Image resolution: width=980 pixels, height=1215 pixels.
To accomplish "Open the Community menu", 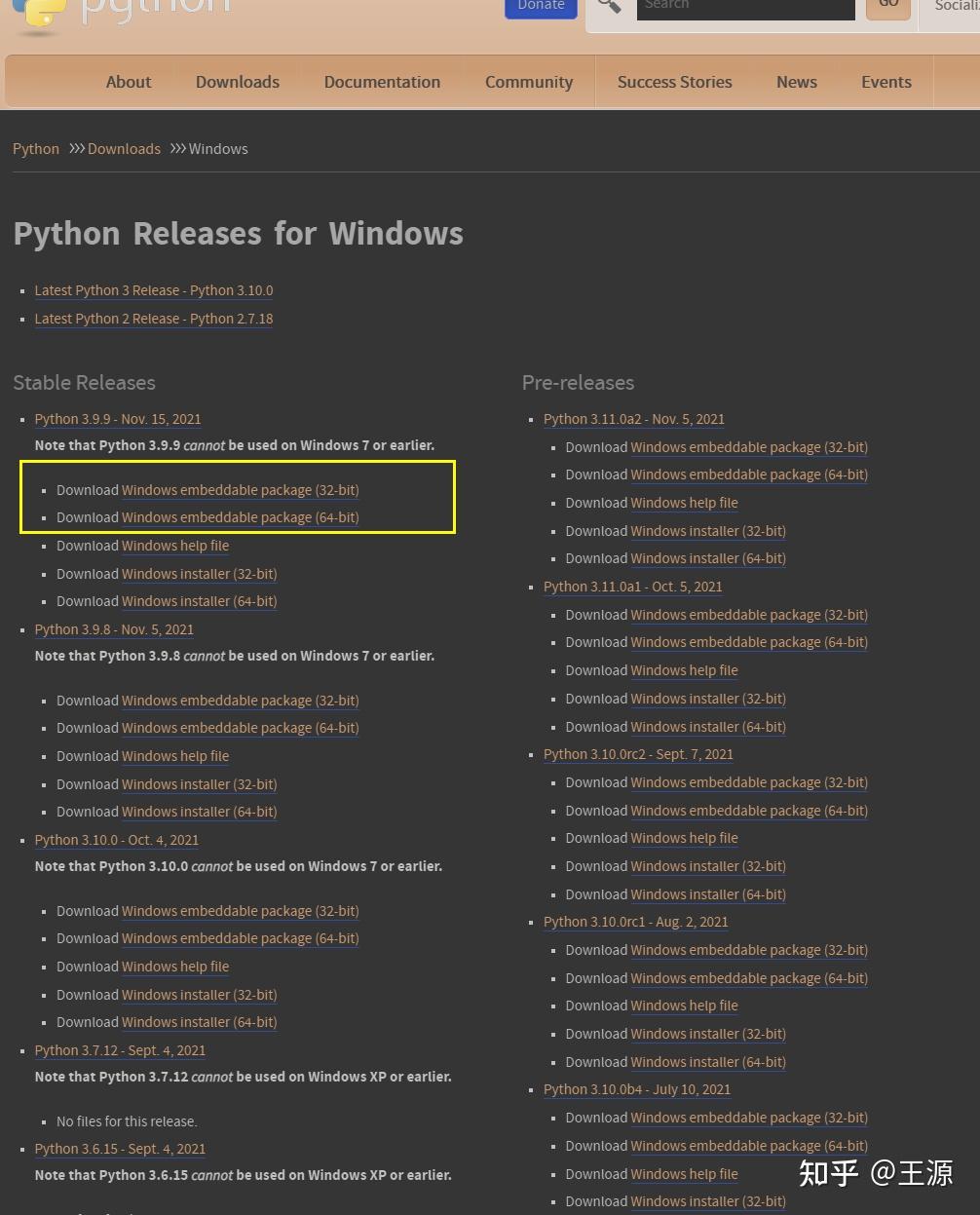I will coord(529,82).
